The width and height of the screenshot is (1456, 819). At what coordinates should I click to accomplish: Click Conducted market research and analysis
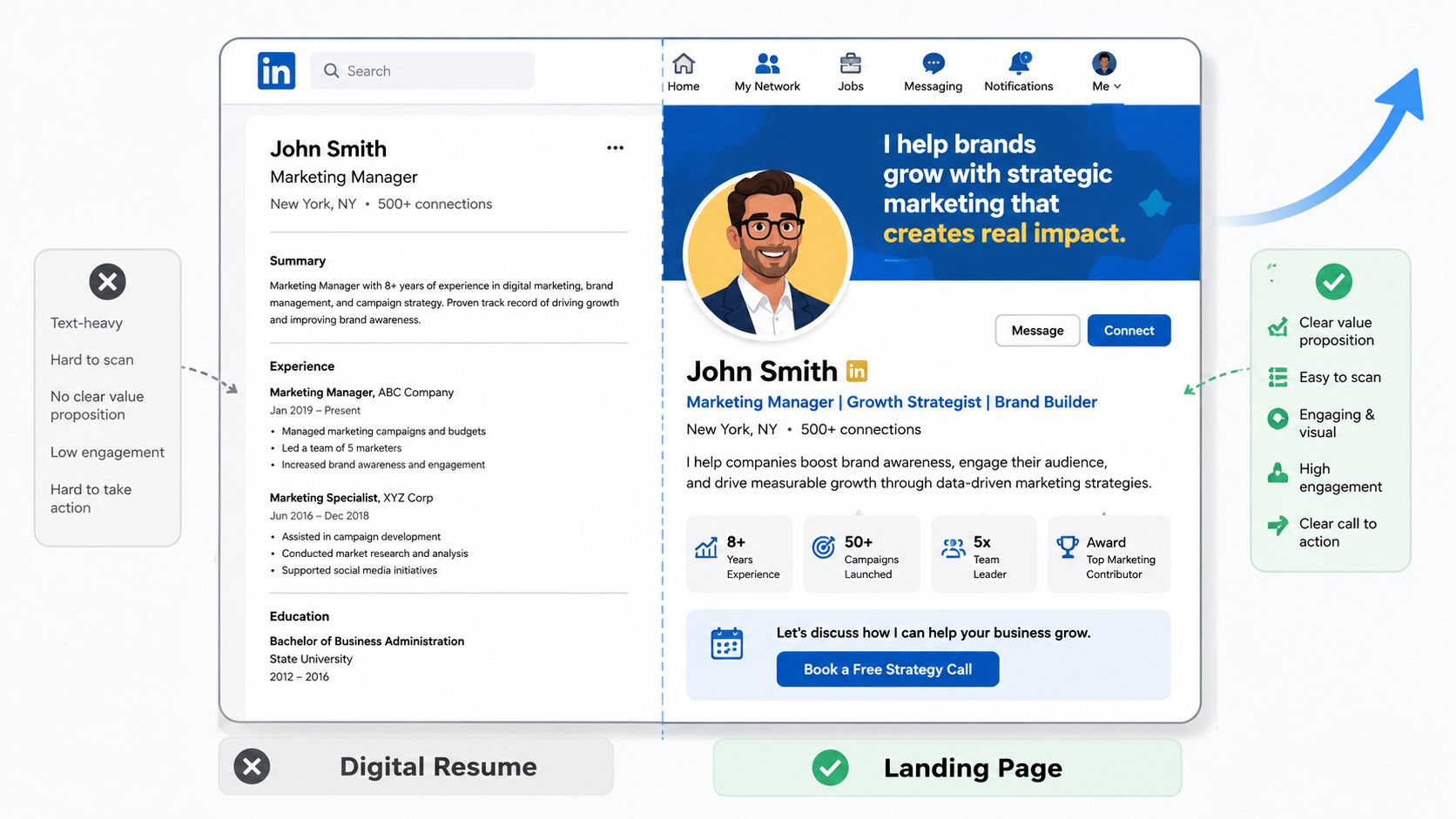pos(374,554)
